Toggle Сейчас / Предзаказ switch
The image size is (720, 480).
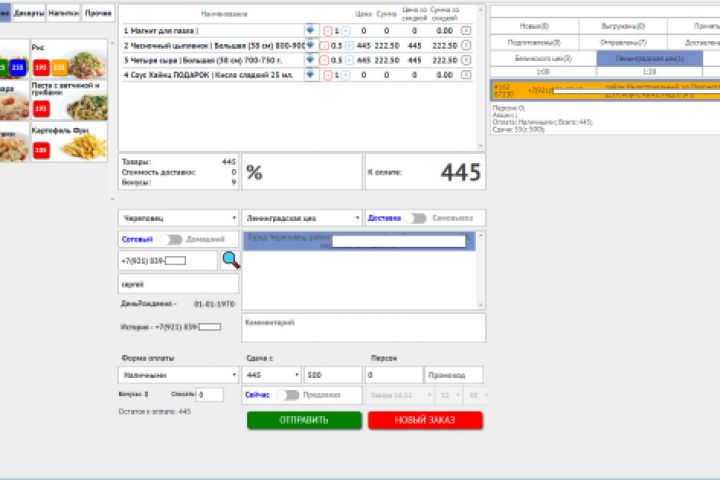coord(289,395)
